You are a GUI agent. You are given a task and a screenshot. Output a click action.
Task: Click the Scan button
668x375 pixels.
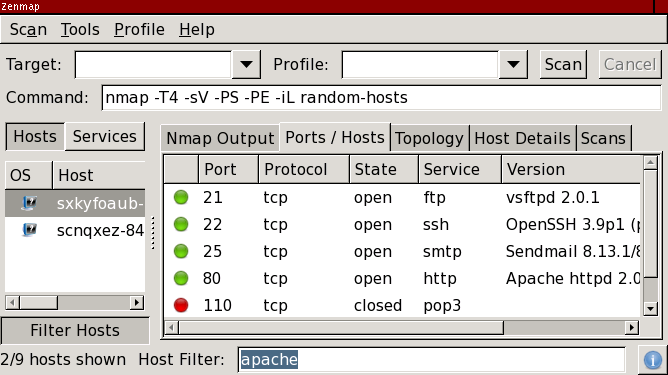563,64
